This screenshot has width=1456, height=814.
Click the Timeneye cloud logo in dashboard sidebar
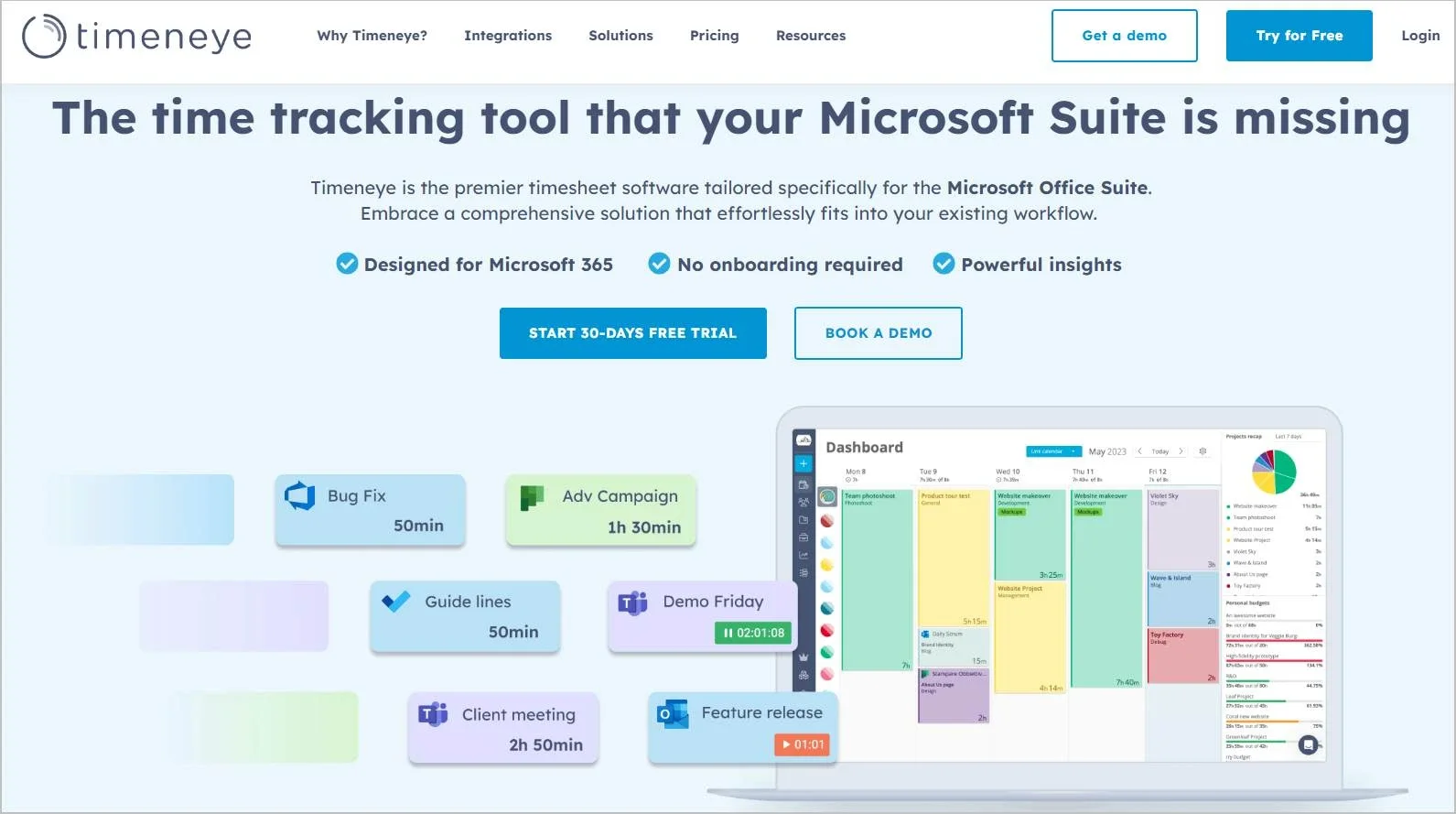point(803,440)
